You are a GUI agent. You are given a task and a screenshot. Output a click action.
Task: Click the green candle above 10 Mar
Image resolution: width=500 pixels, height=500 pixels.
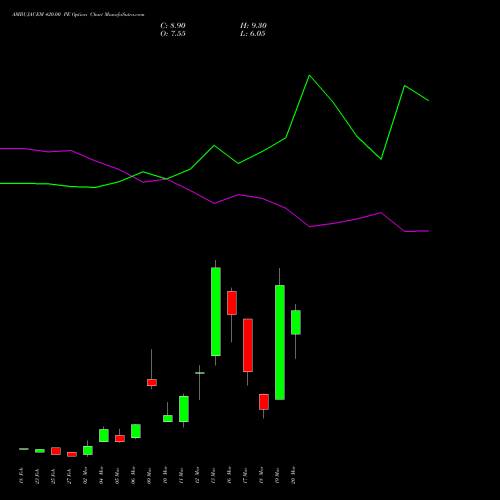[x=168, y=419]
